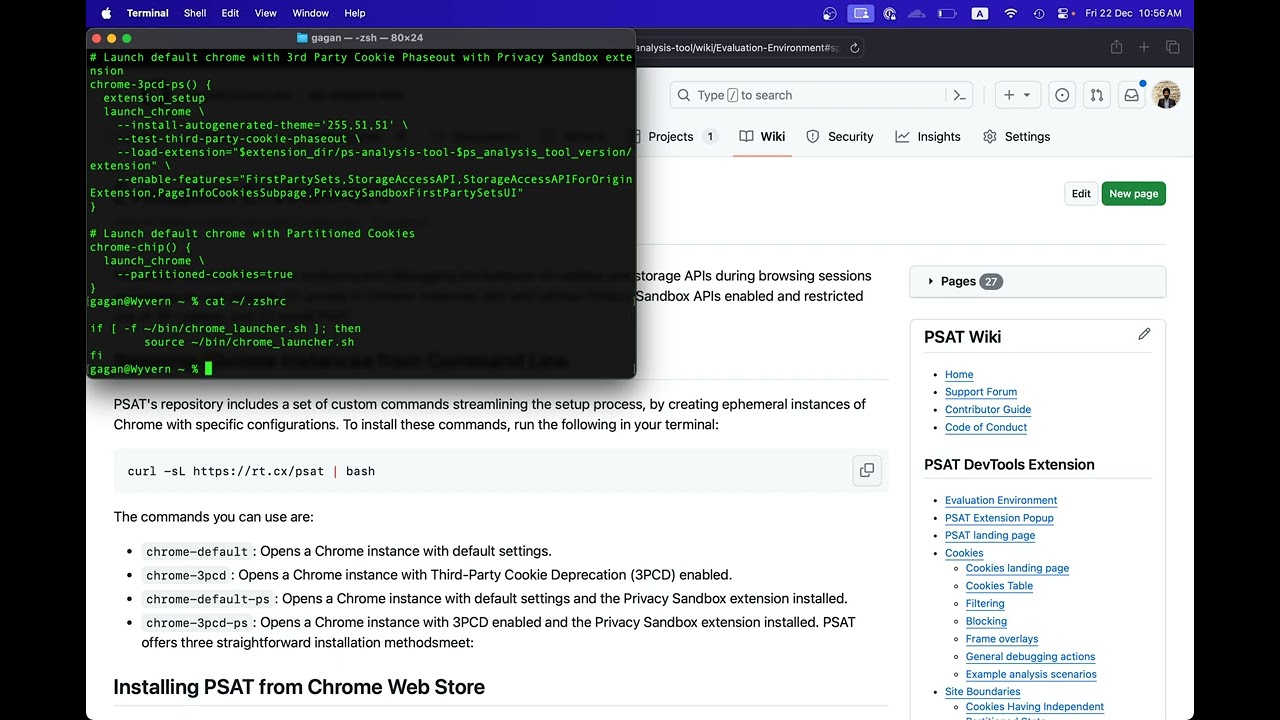This screenshot has height=720, width=1280.
Task: Open the Home wiki link
Action: (x=959, y=375)
